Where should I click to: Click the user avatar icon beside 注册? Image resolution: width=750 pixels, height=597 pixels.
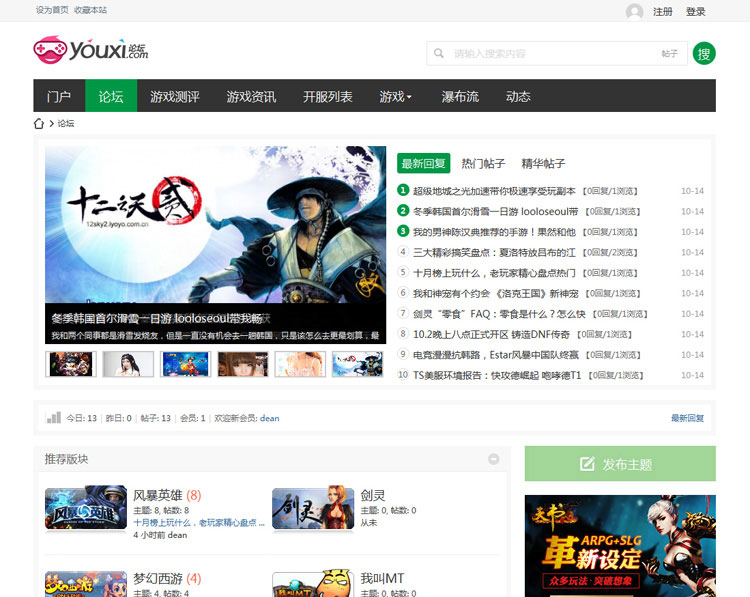(x=634, y=11)
